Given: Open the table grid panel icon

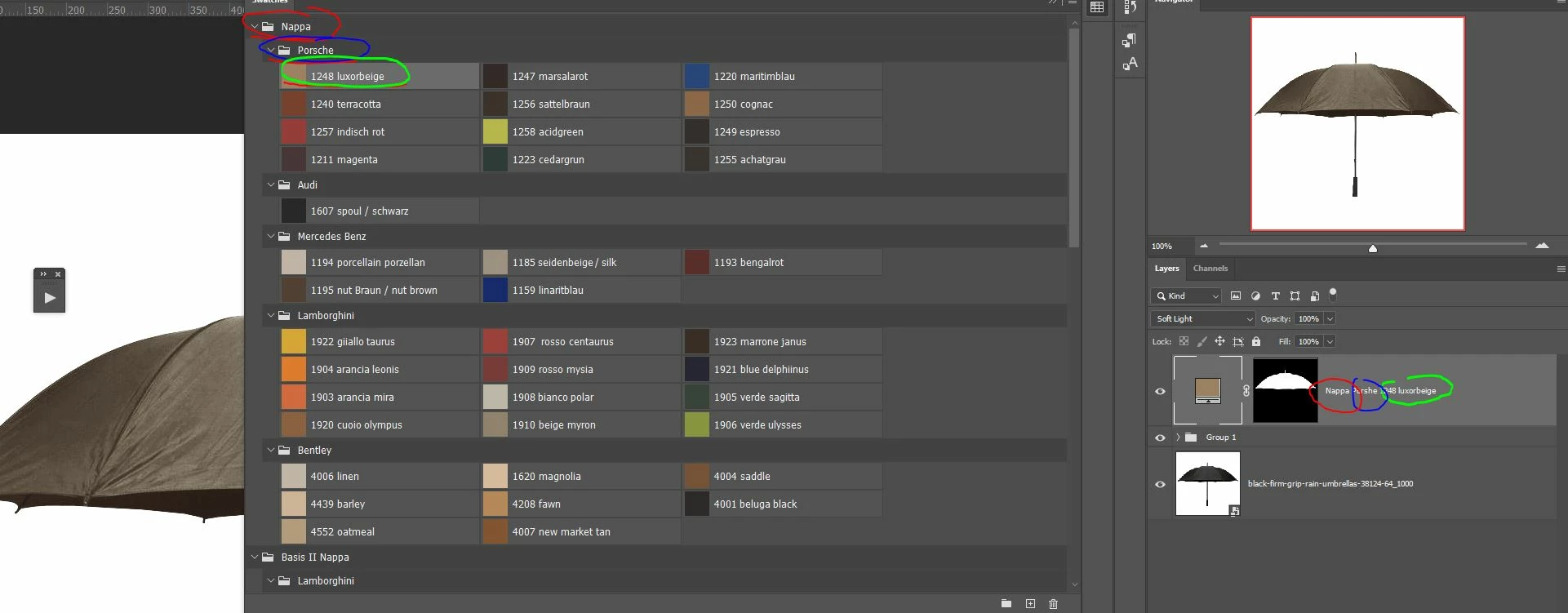Looking at the screenshot, I should point(1097,7).
